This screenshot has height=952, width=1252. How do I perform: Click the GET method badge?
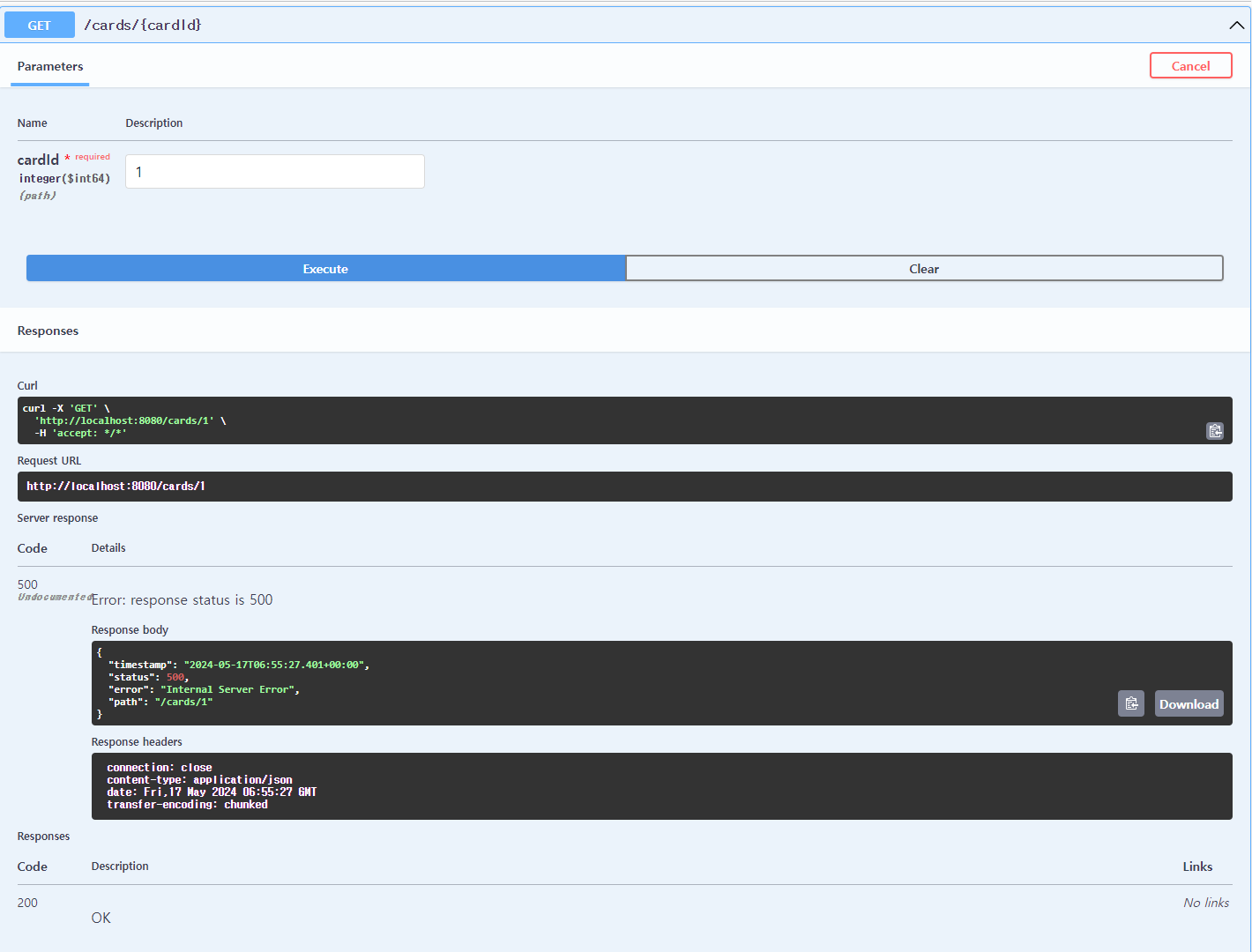(40, 25)
